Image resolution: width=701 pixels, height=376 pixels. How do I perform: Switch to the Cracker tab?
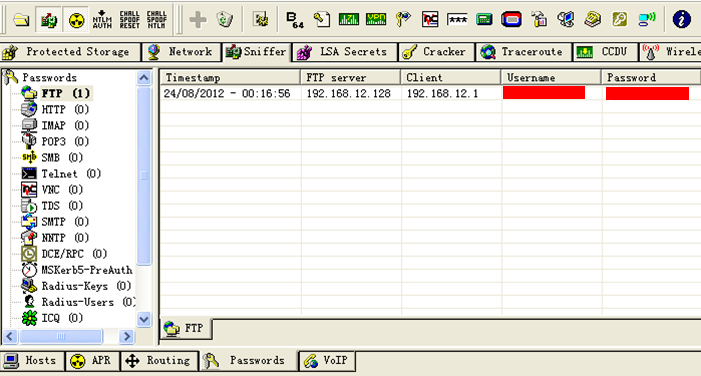click(x=437, y=52)
